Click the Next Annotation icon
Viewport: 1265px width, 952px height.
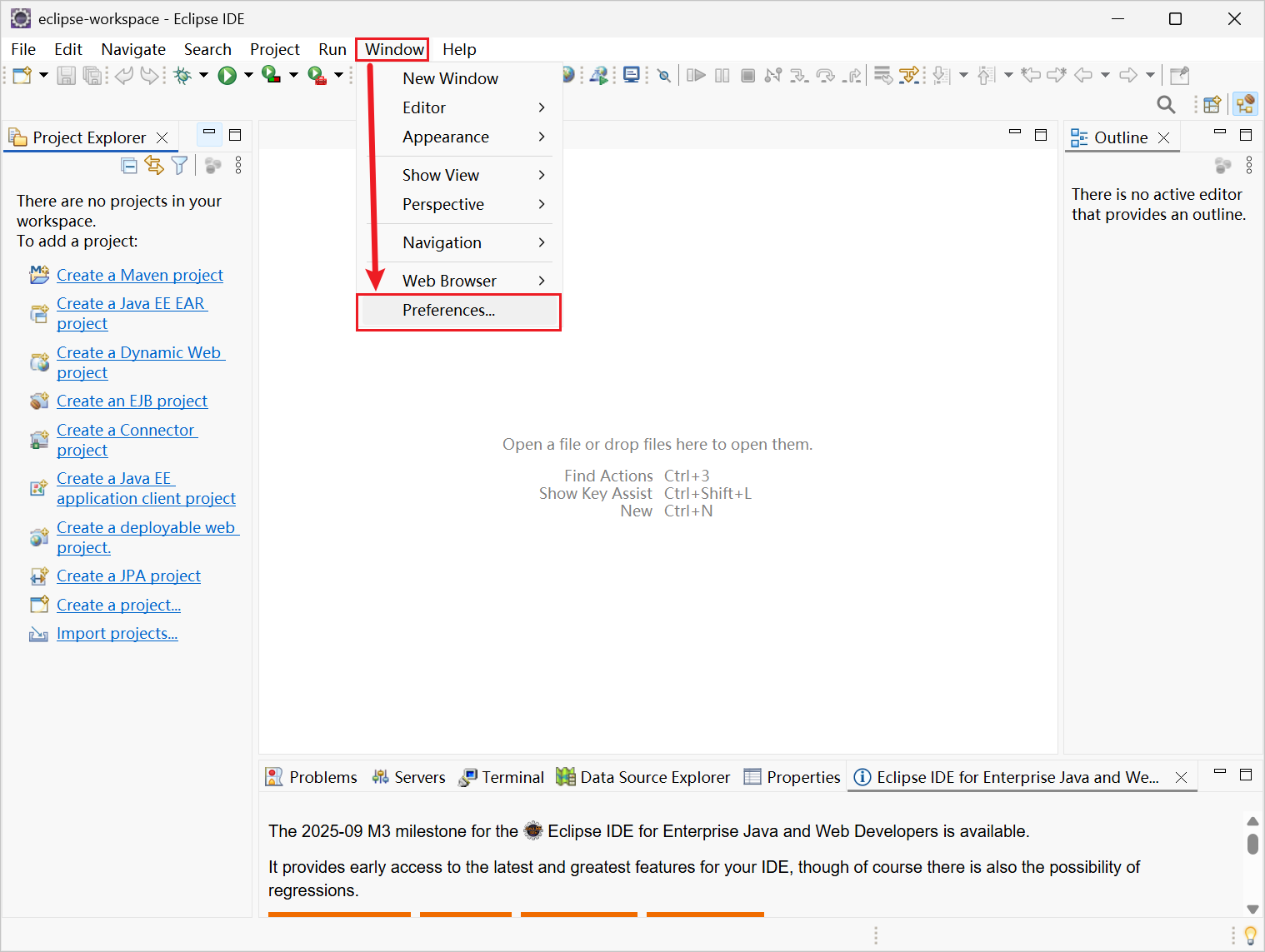click(942, 76)
